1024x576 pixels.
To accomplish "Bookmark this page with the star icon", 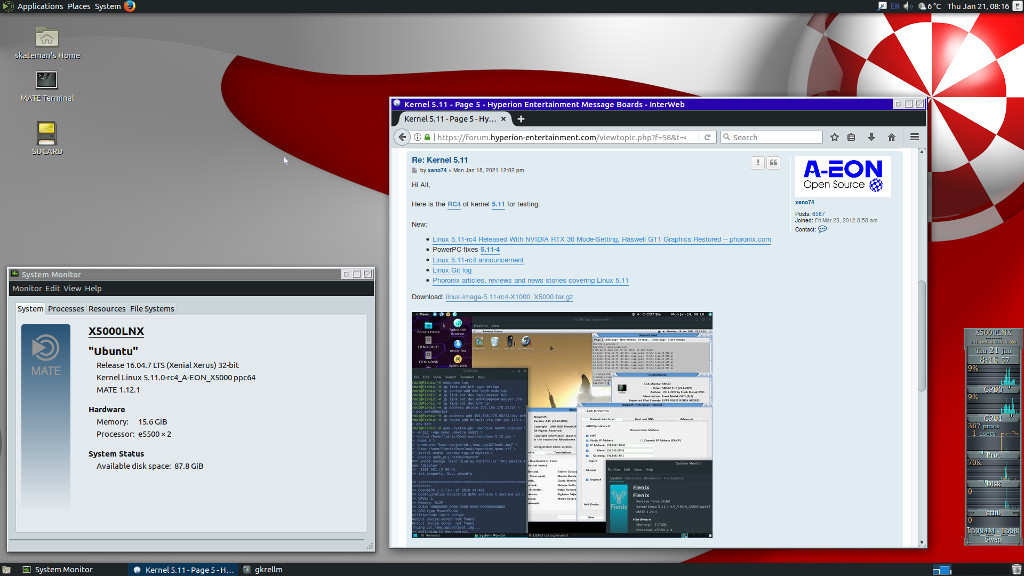I will click(834, 137).
